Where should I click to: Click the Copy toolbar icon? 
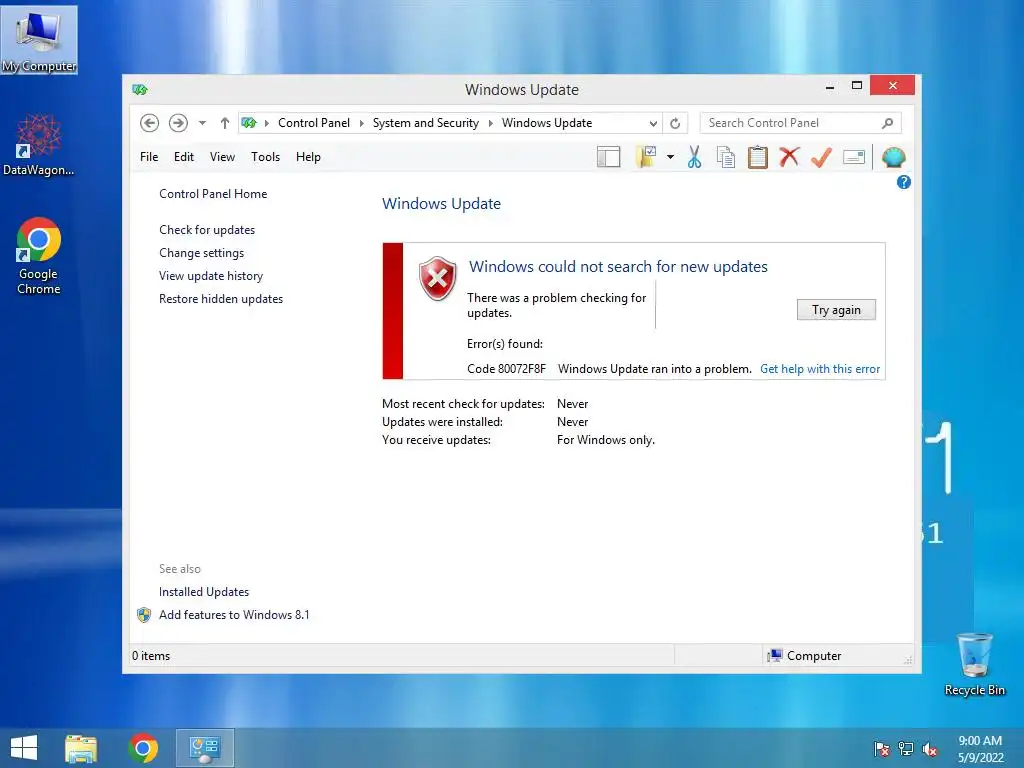pos(726,157)
